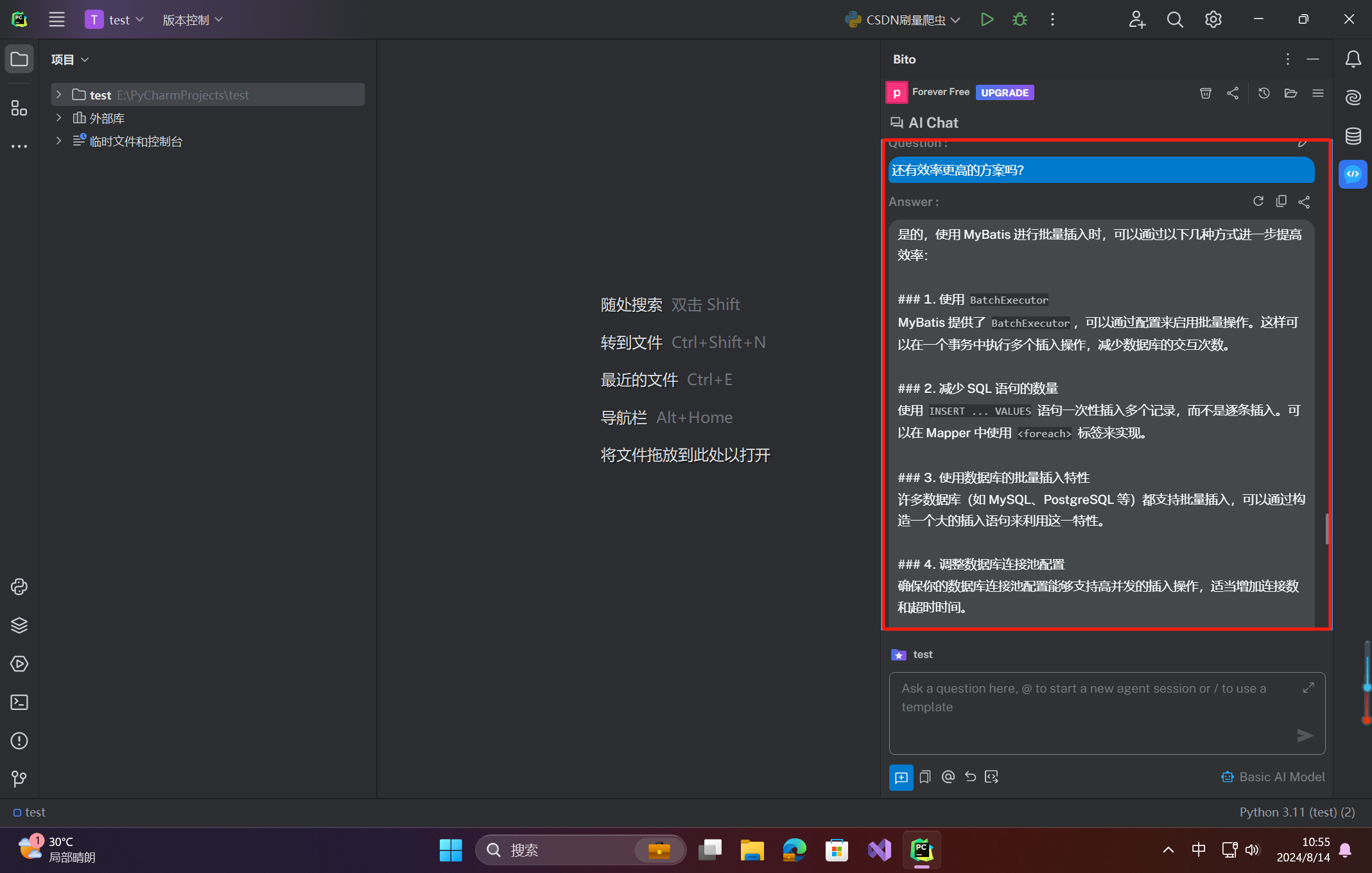Open the Terminal tool window
The image size is (1372, 873).
pos(19,702)
